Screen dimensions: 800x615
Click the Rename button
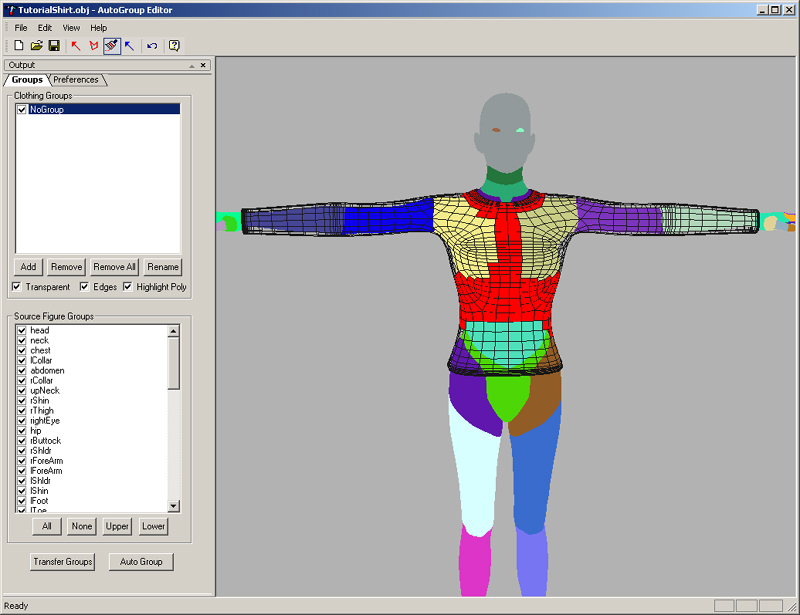coord(163,267)
